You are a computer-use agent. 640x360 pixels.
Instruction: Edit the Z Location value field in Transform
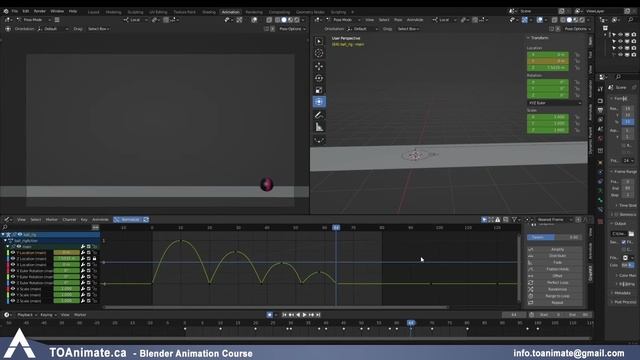tap(548, 67)
